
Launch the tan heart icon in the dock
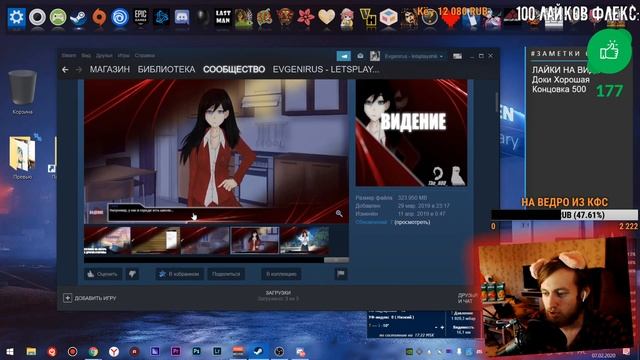coord(326,18)
